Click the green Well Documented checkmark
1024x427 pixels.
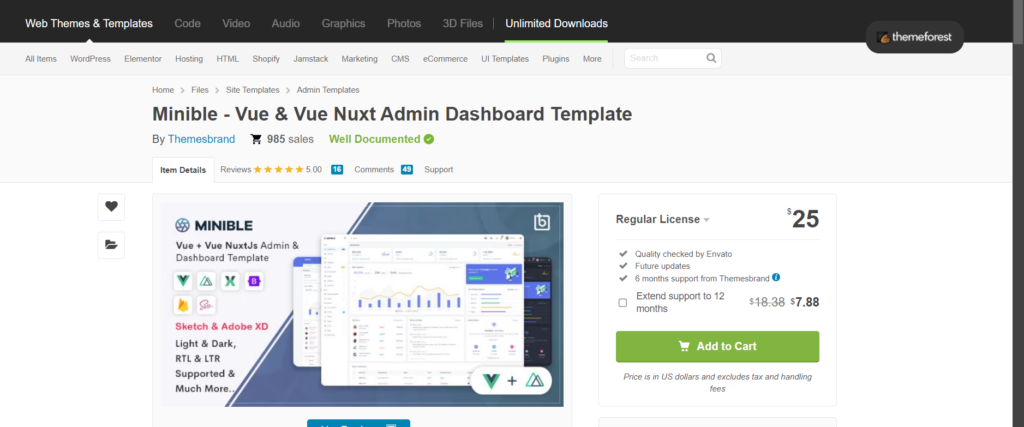428,139
